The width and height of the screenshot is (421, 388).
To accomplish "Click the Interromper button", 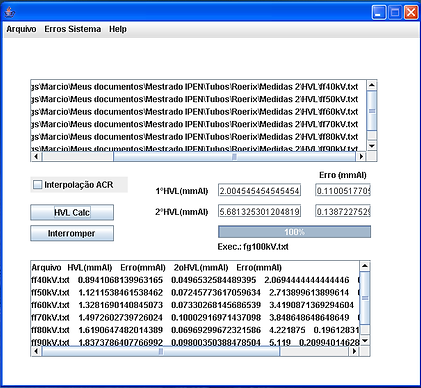I will 72,233.
